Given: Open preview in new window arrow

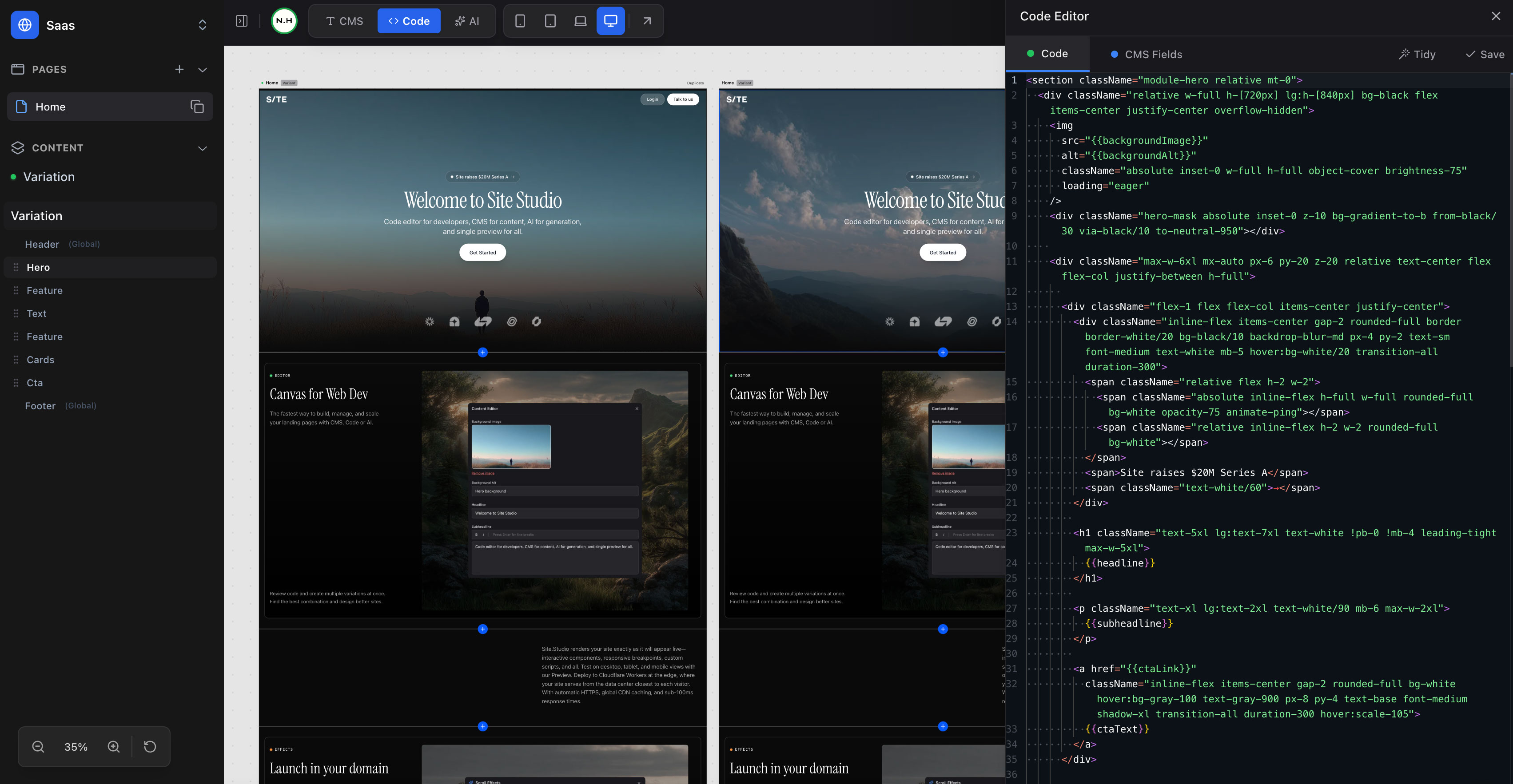Looking at the screenshot, I should click(x=647, y=21).
